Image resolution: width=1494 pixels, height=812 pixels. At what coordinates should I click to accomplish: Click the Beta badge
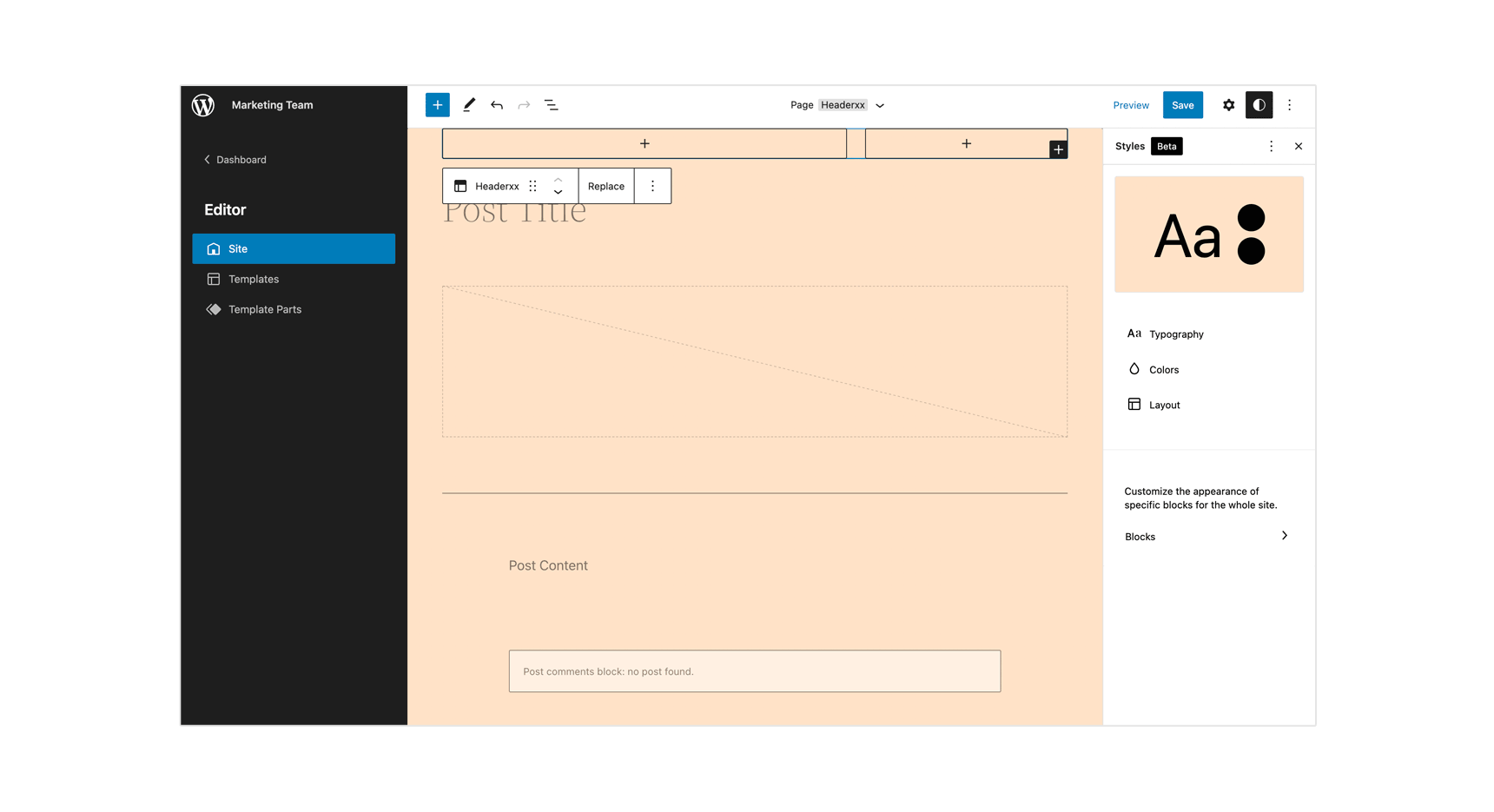(x=1167, y=147)
